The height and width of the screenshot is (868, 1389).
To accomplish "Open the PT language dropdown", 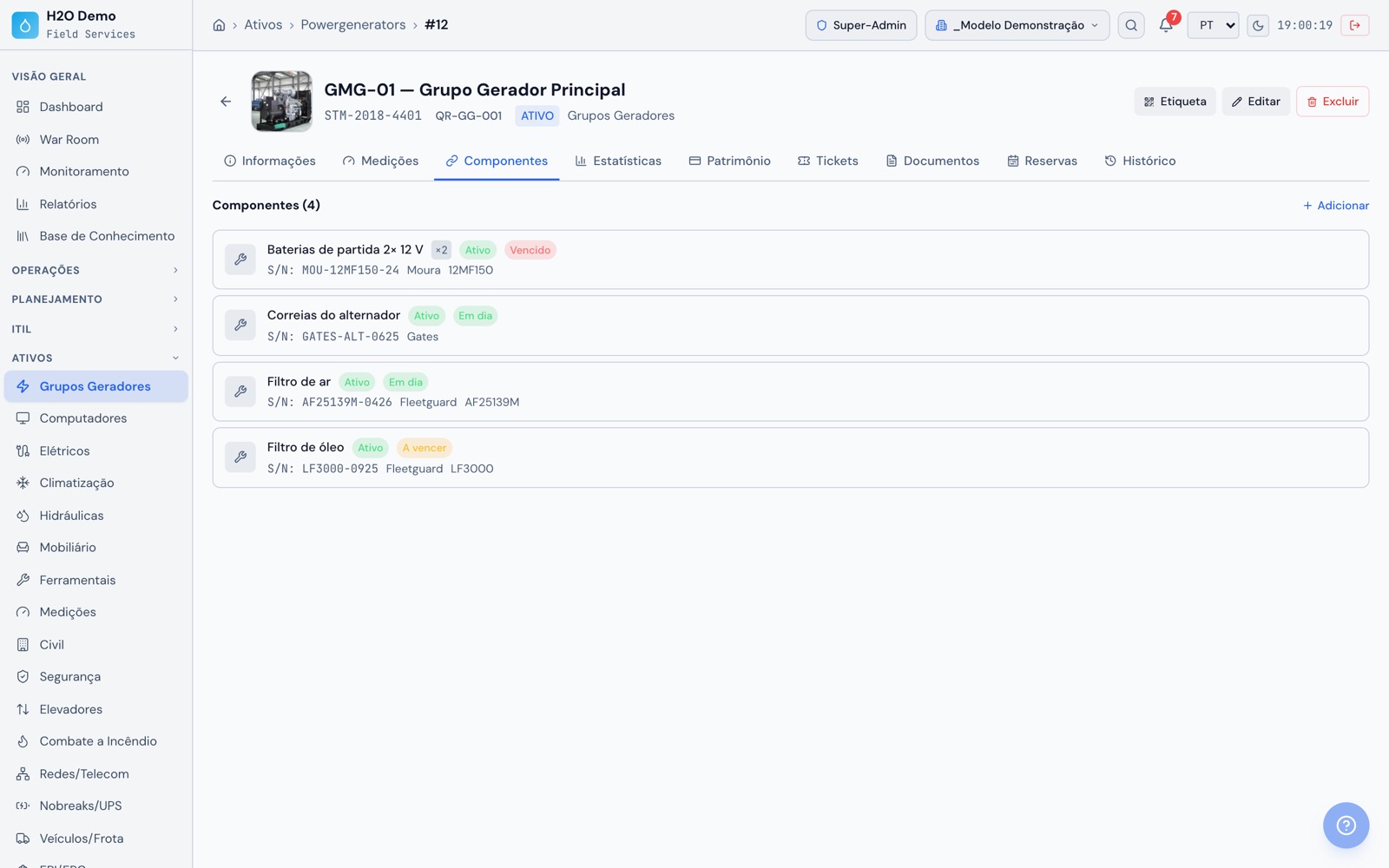I will click(x=1213, y=25).
